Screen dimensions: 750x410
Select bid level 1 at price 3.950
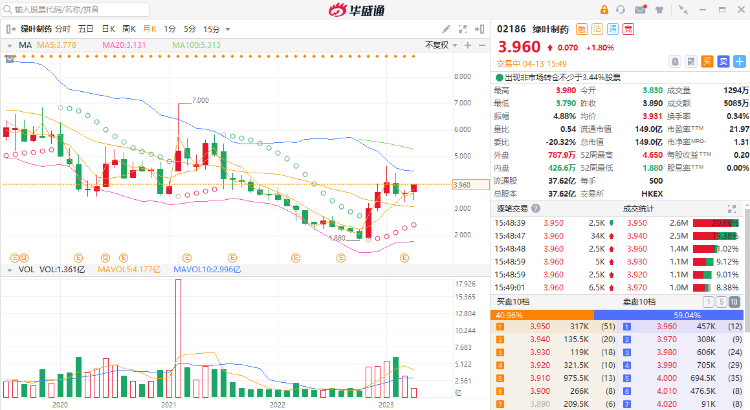coord(556,326)
